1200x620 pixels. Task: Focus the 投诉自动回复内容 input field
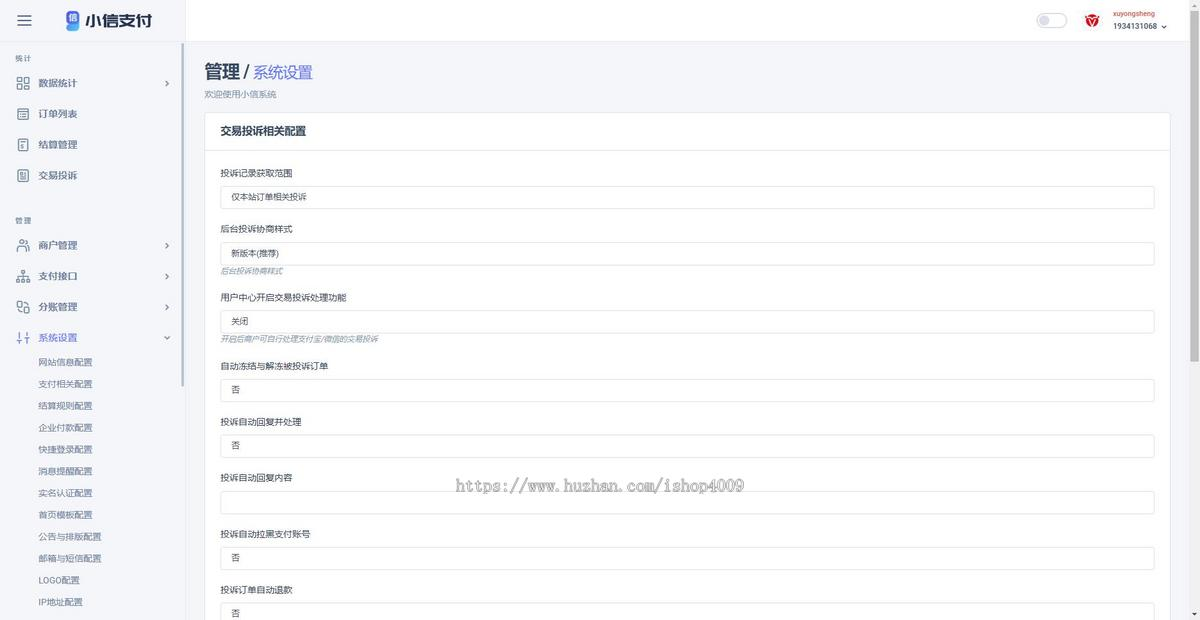tap(687, 502)
